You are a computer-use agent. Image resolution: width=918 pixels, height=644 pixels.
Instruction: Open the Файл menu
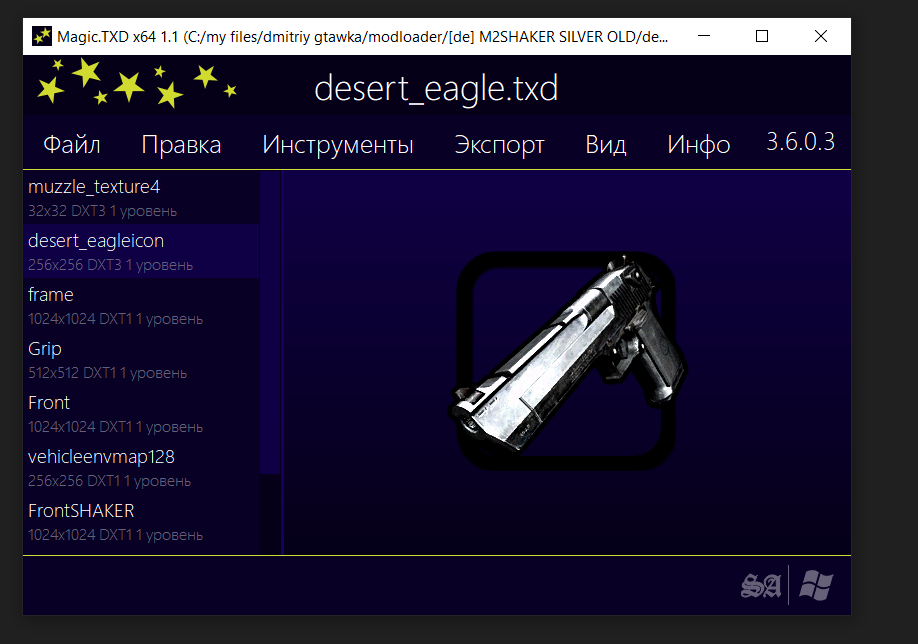pos(71,144)
